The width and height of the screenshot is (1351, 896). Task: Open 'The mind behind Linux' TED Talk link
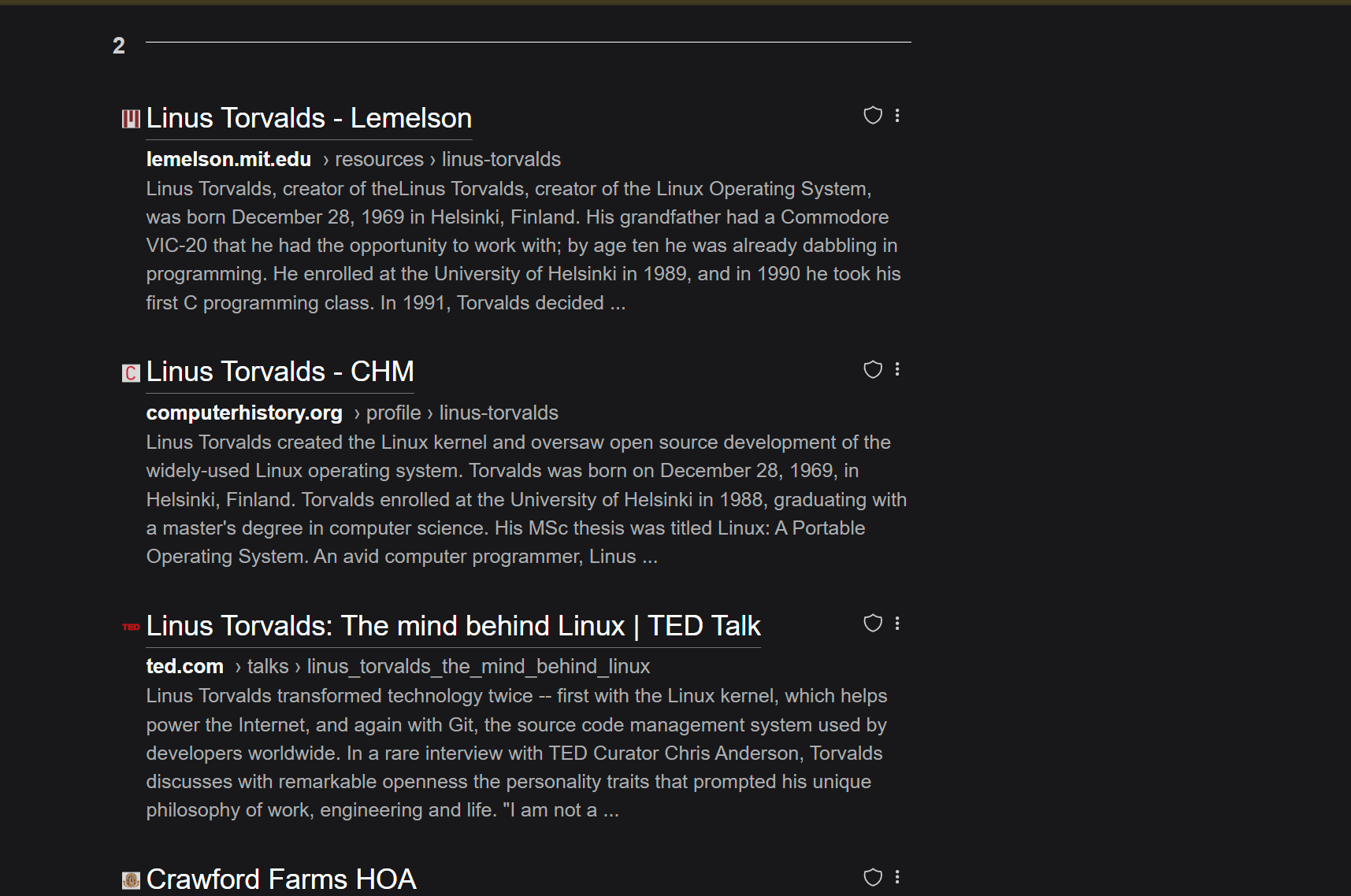(453, 626)
